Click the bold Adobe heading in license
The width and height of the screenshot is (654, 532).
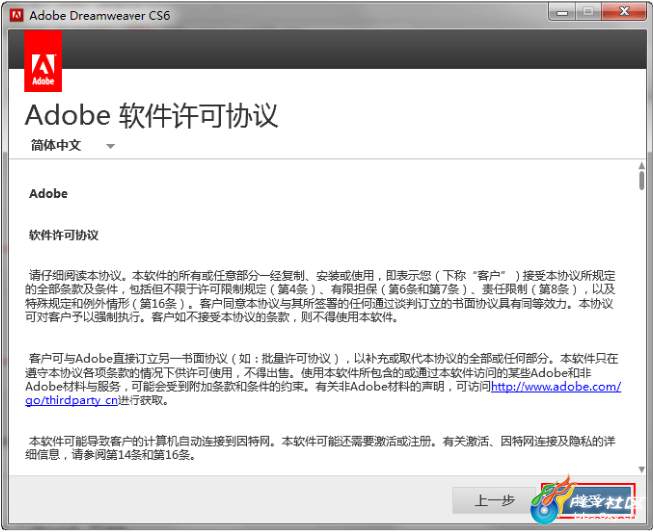pyautogui.click(x=48, y=194)
